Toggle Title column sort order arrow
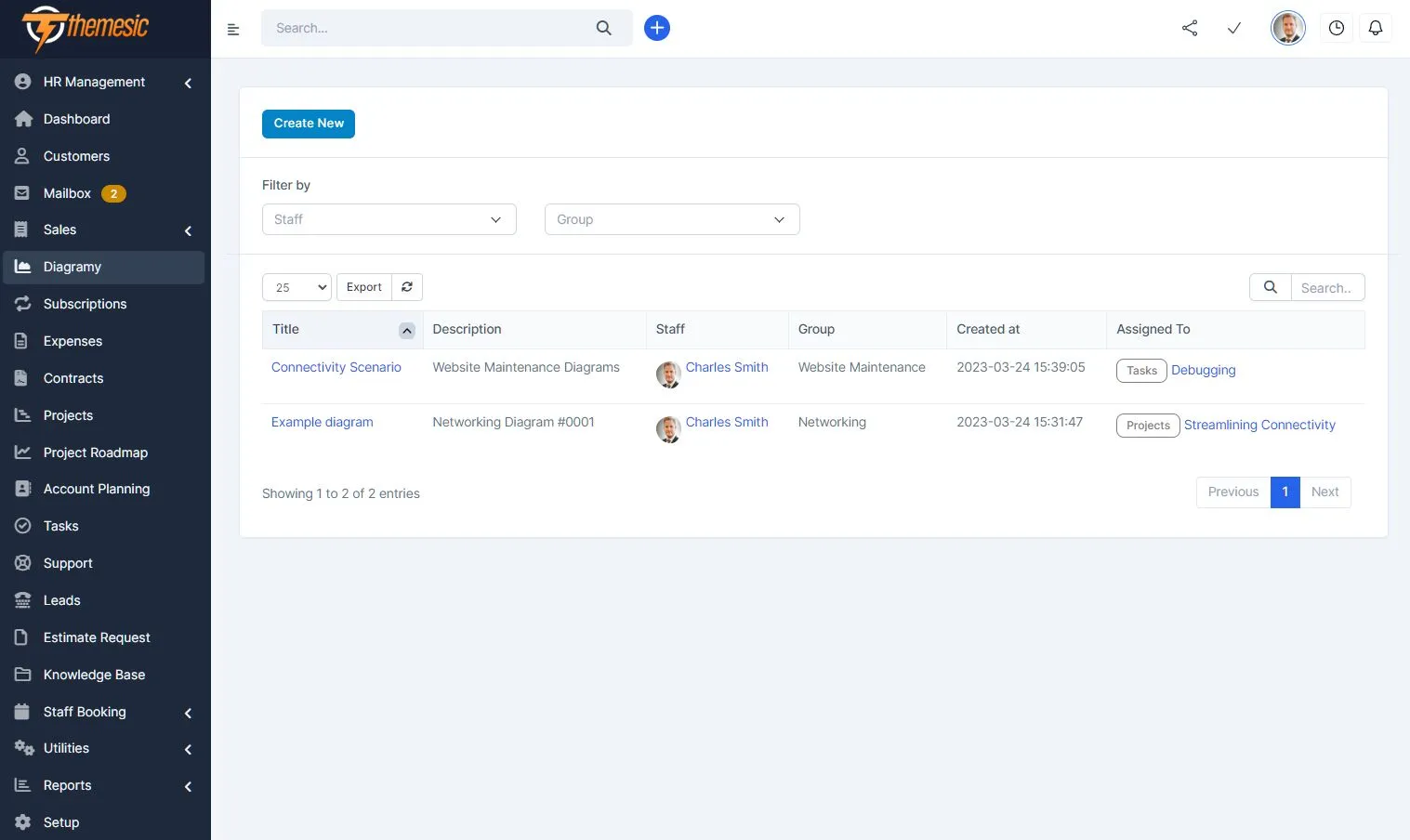The height and width of the screenshot is (840, 1410). [406, 331]
